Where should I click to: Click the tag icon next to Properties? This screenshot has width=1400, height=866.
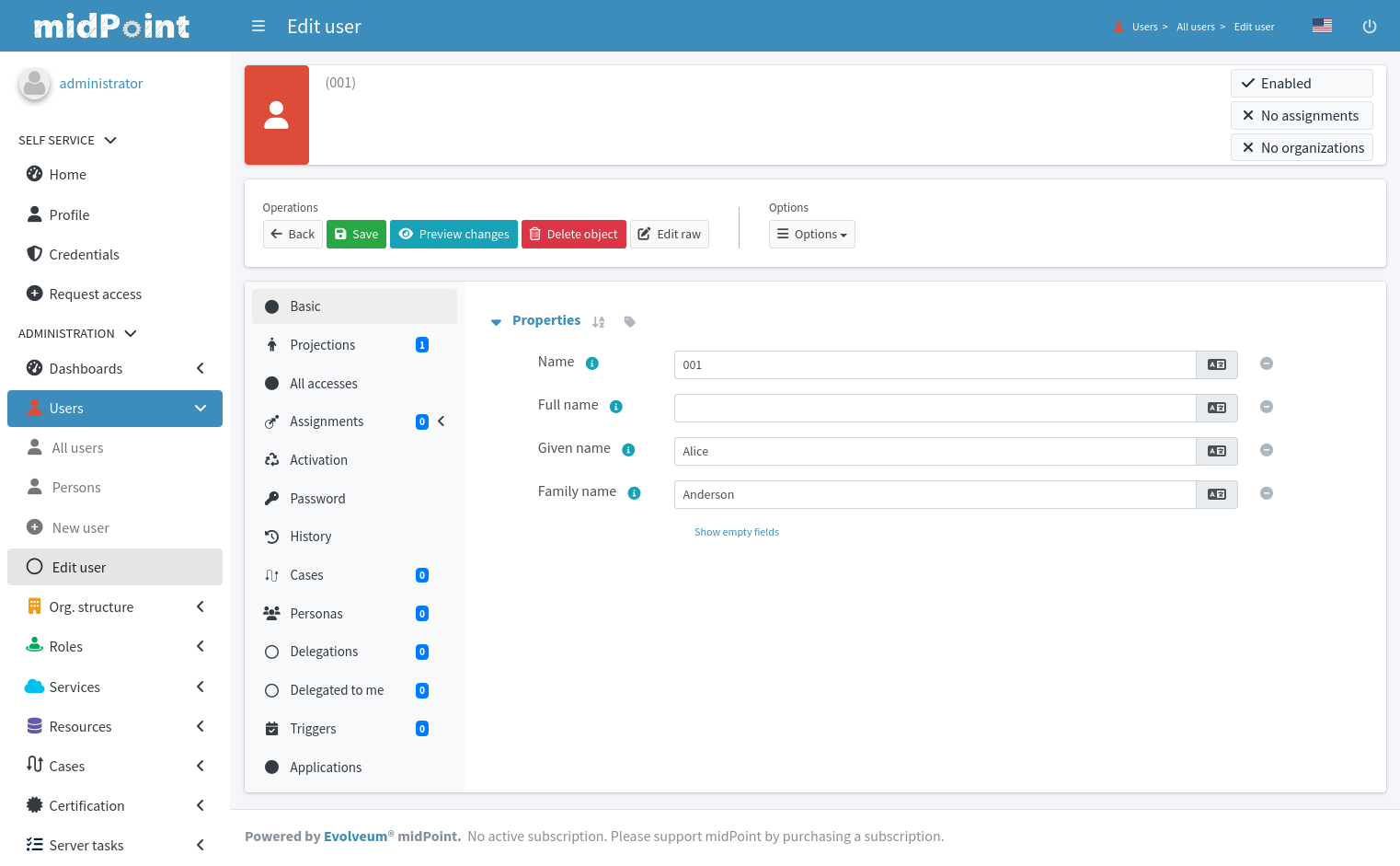(x=629, y=322)
